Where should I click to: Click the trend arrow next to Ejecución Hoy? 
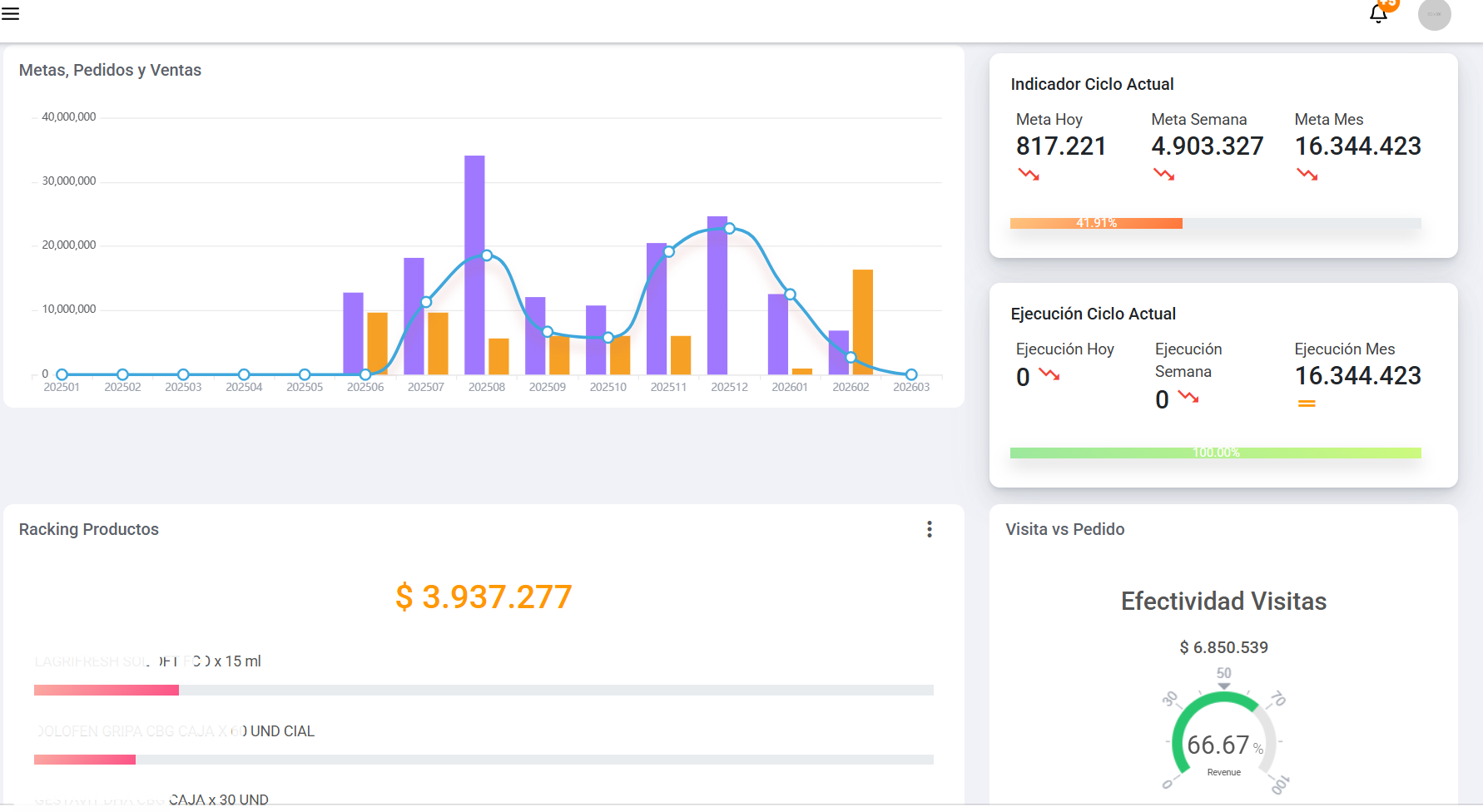pos(1049,377)
